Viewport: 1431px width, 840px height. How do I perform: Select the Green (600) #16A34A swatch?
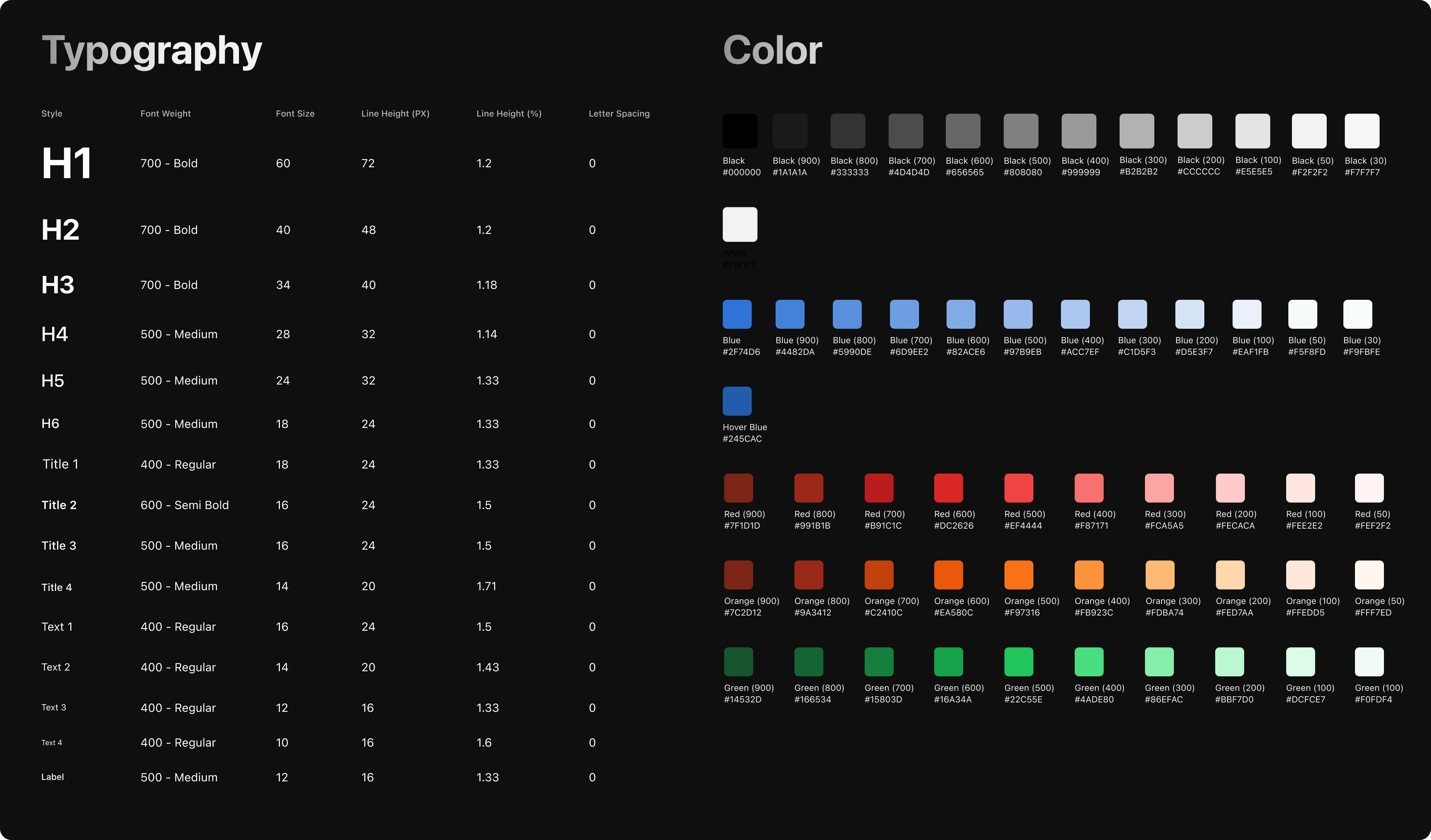pyautogui.click(x=949, y=661)
